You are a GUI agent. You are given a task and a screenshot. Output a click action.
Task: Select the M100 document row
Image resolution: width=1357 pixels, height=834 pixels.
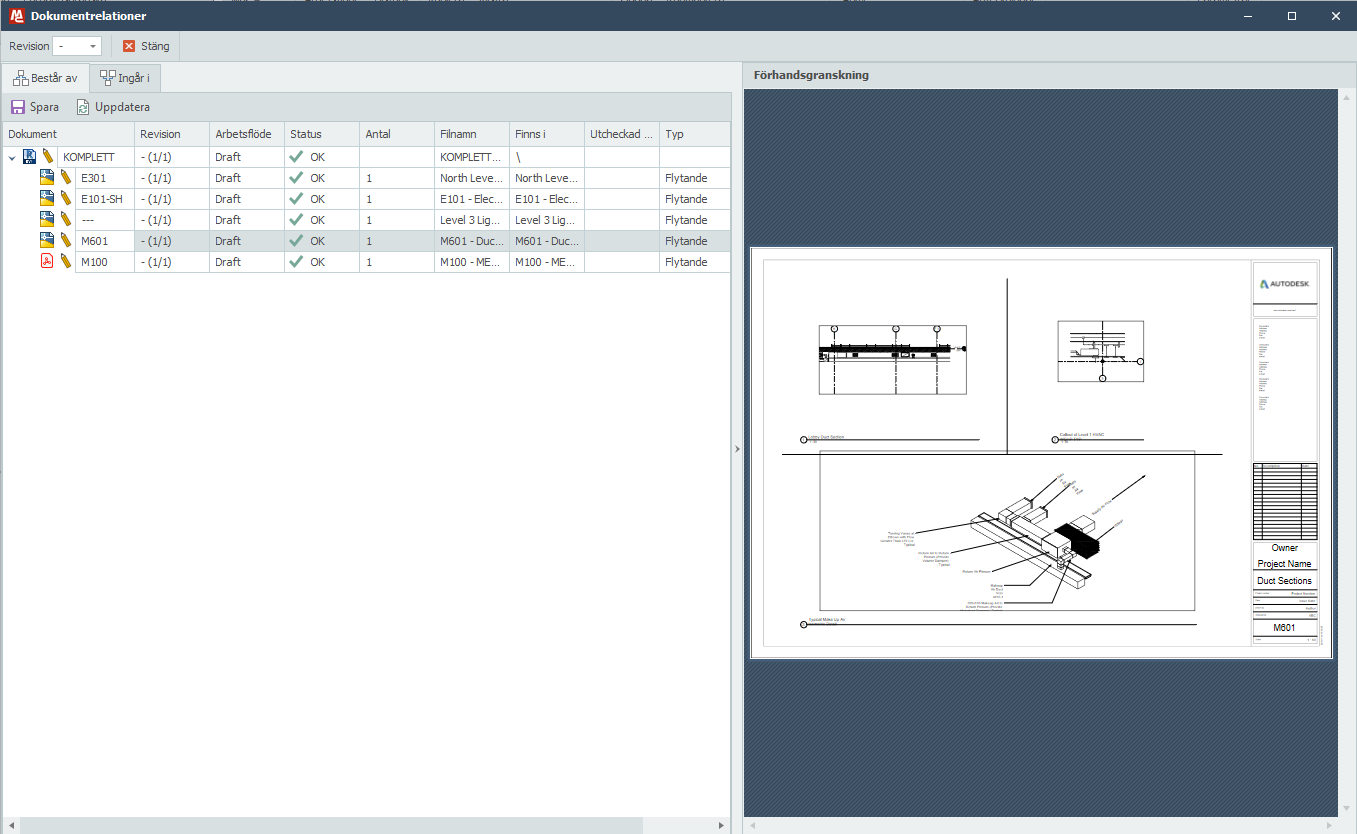[x=366, y=262]
